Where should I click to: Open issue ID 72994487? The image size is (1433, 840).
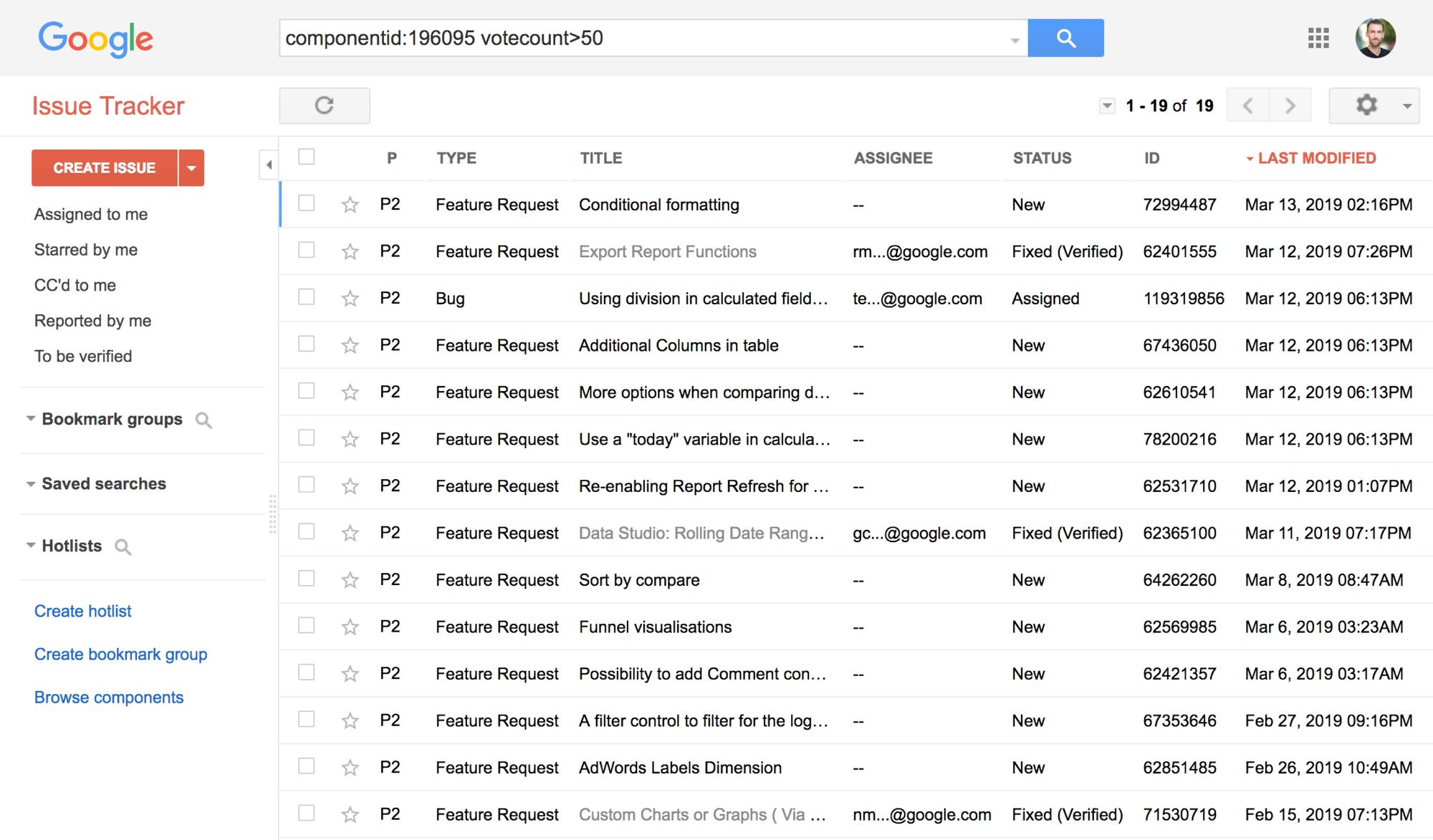click(x=1179, y=205)
